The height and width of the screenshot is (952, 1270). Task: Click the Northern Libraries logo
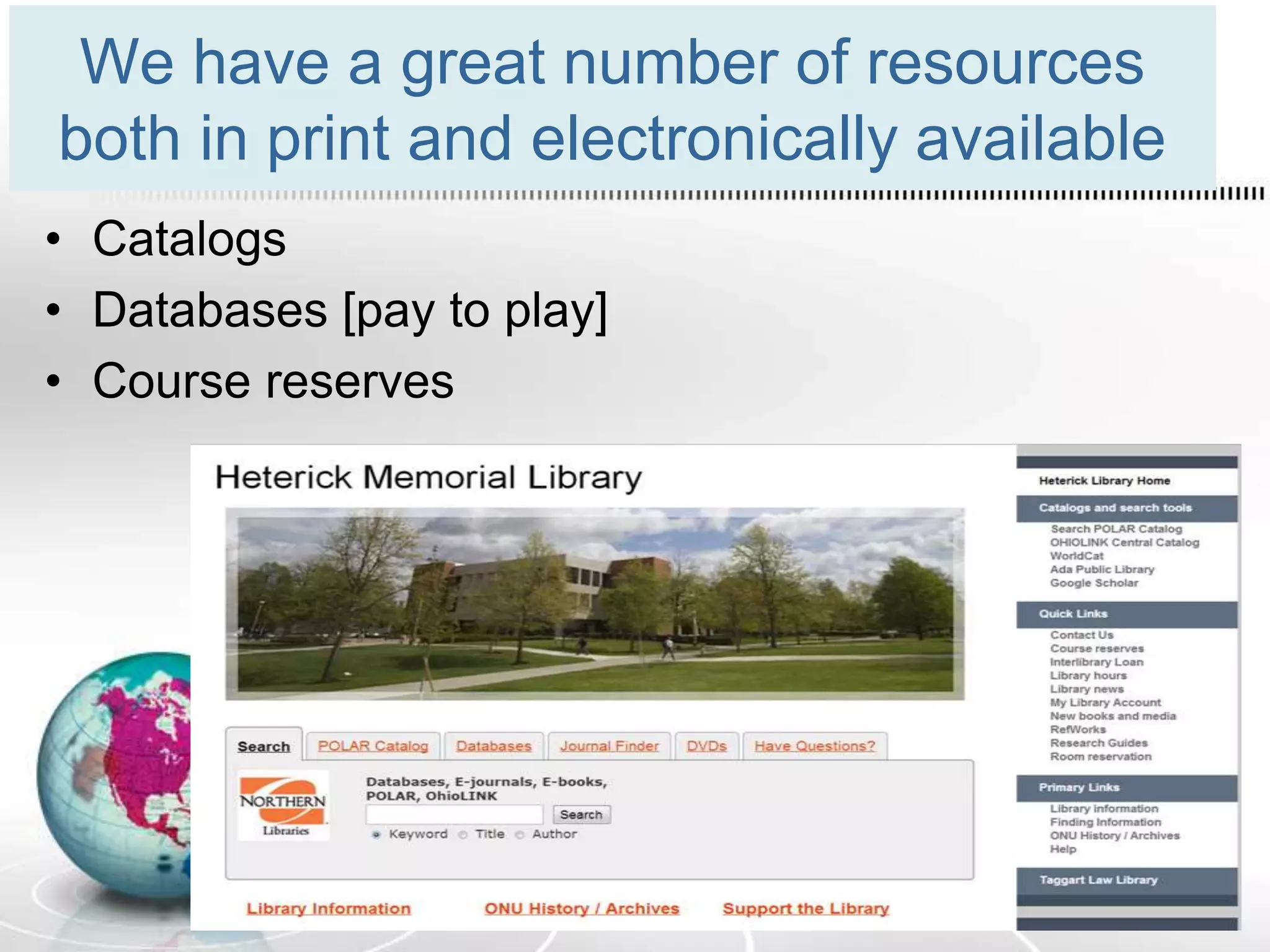[x=283, y=806]
